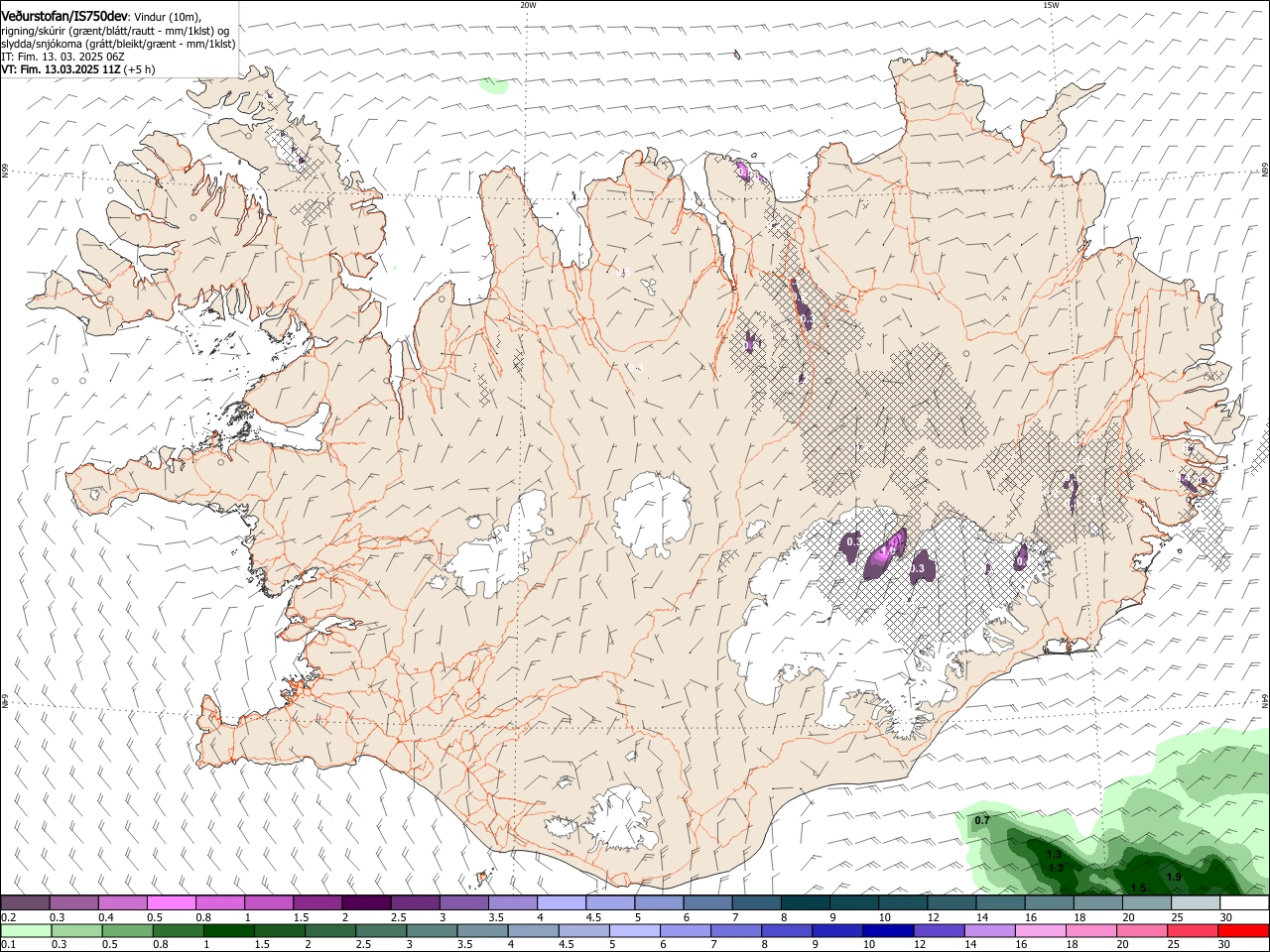Screen dimensions: 1270x952
Task: Click the '1.5' rain value over the sea
Action: tap(1139, 888)
